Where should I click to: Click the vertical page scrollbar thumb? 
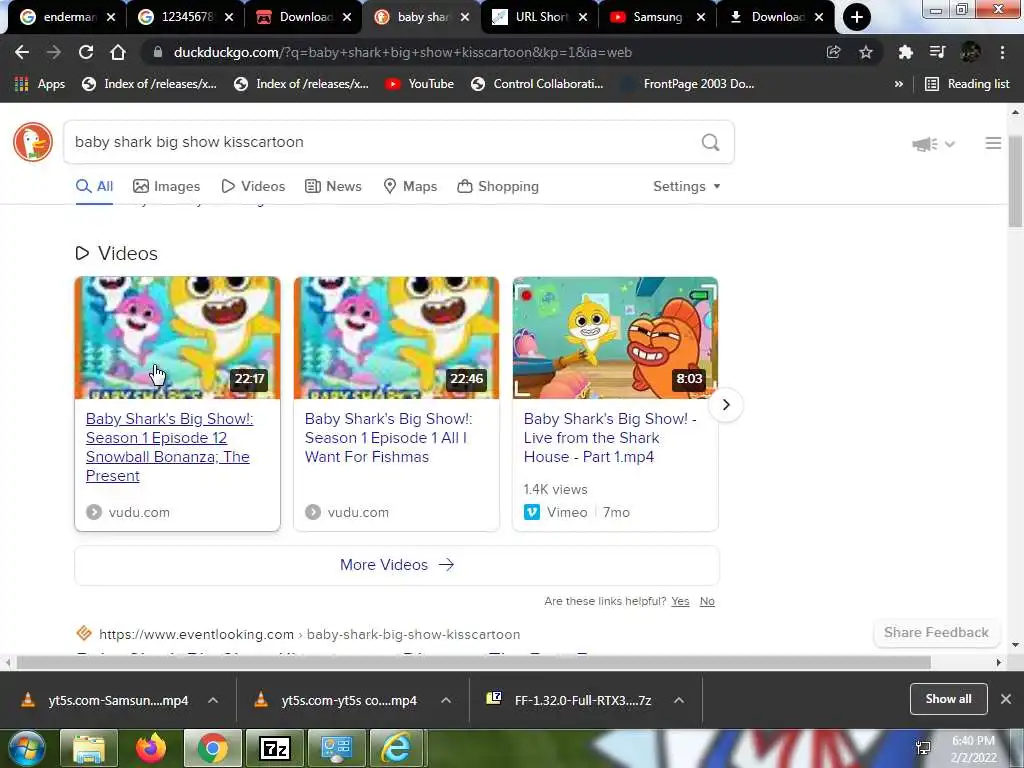coord(1016,182)
